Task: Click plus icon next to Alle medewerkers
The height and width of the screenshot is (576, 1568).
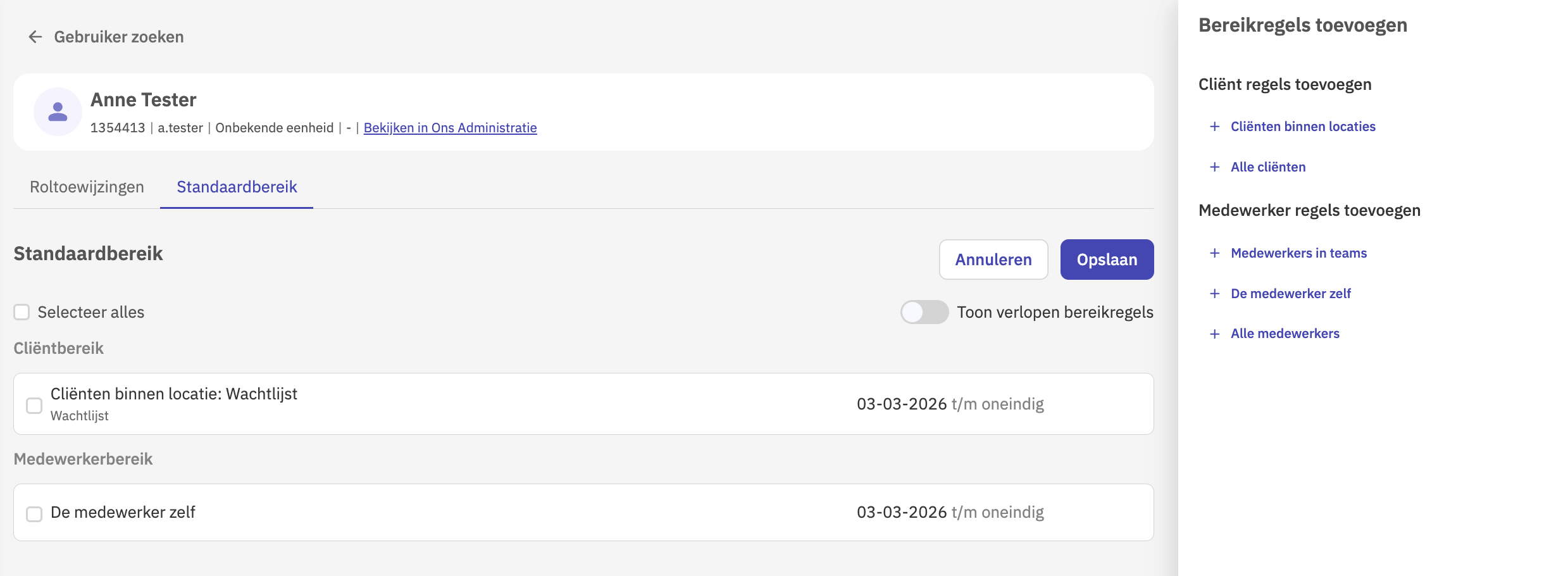Action: pos(1214,334)
